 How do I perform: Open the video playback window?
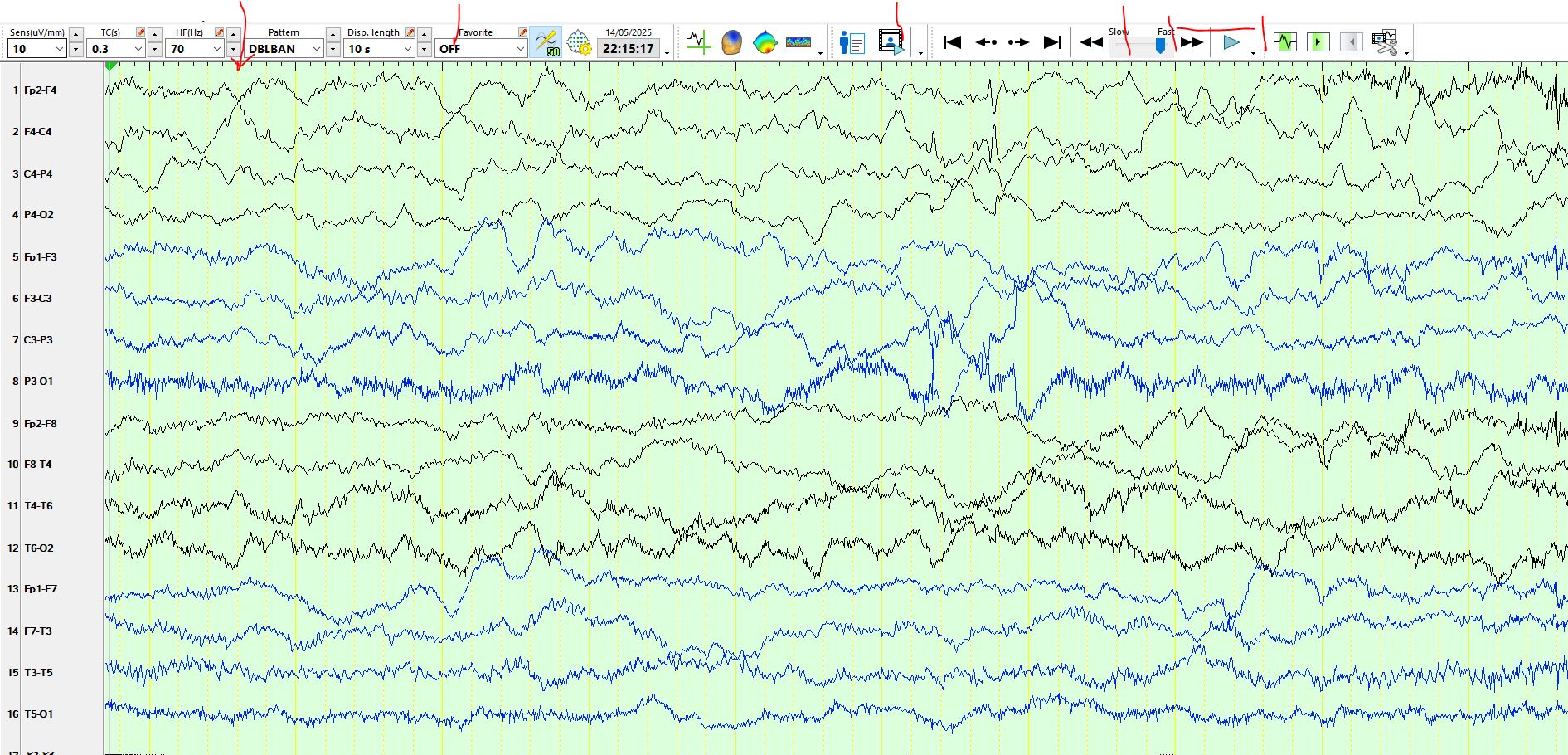click(891, 41)
